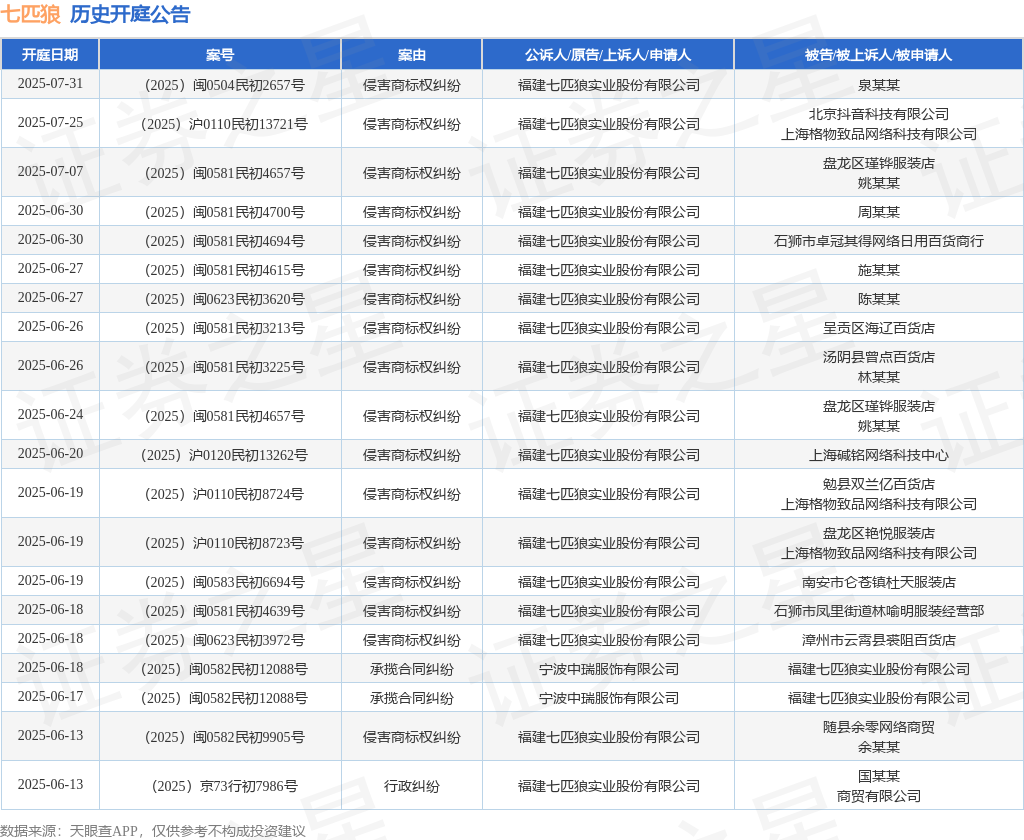
Task: Click the 历史开庭公告 heading
Action: pyautogui.click(x=130, y=14)
